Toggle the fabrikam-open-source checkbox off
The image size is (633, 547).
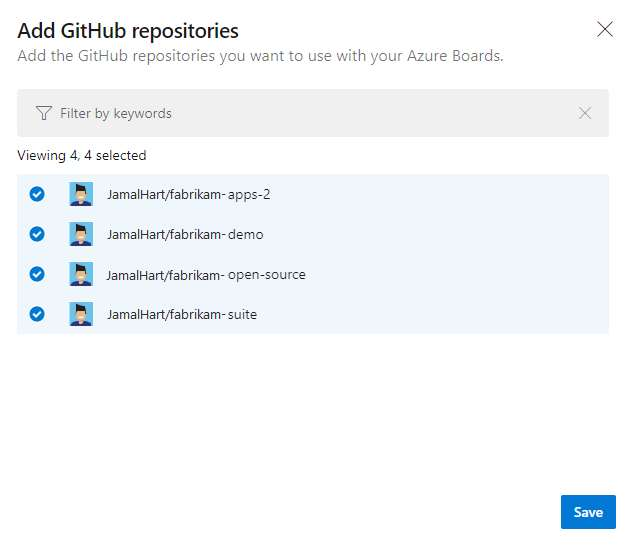pyautogui.click(x=37, y=274)
